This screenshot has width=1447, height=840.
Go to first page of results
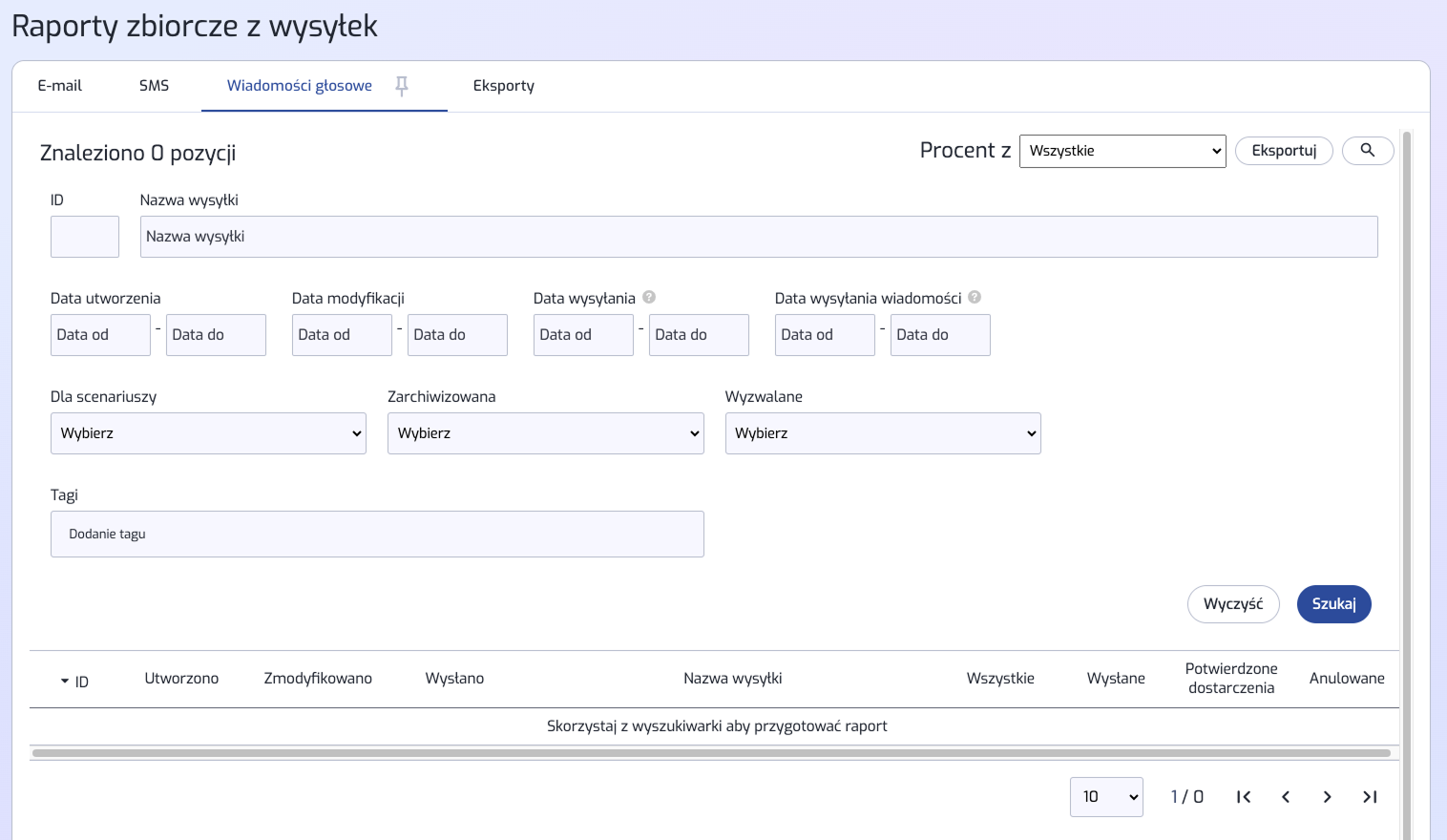pyautogui.click(x=1243, y=797)
